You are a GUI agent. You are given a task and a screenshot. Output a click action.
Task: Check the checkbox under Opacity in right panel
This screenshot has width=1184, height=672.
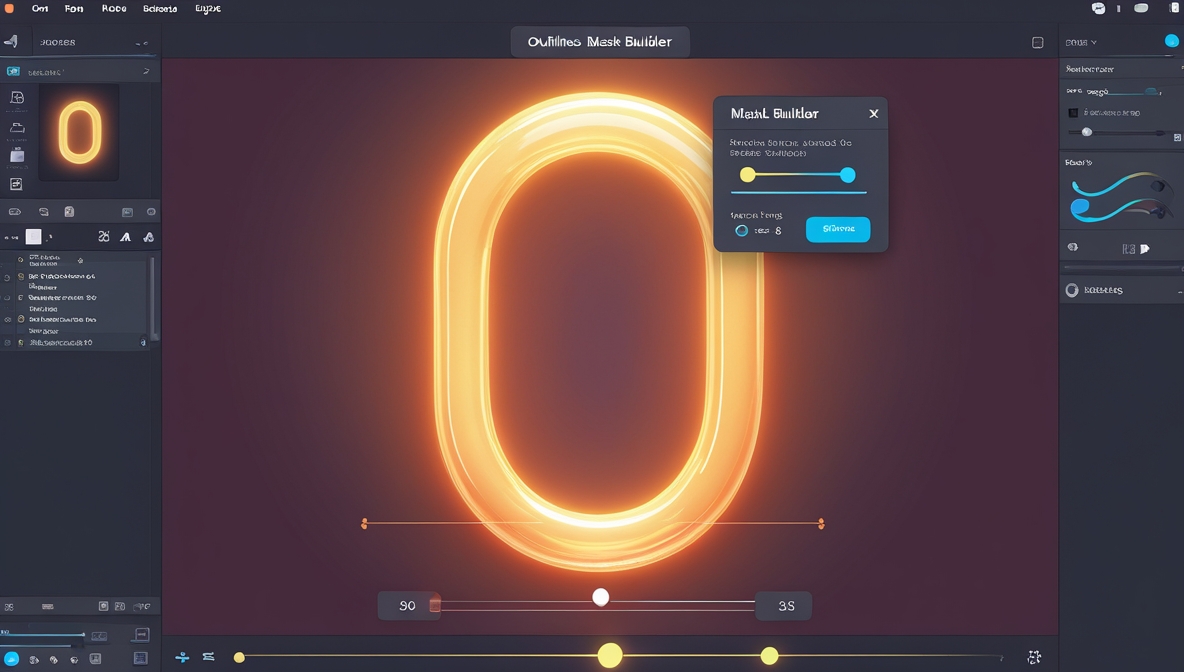coord(1074,114)
